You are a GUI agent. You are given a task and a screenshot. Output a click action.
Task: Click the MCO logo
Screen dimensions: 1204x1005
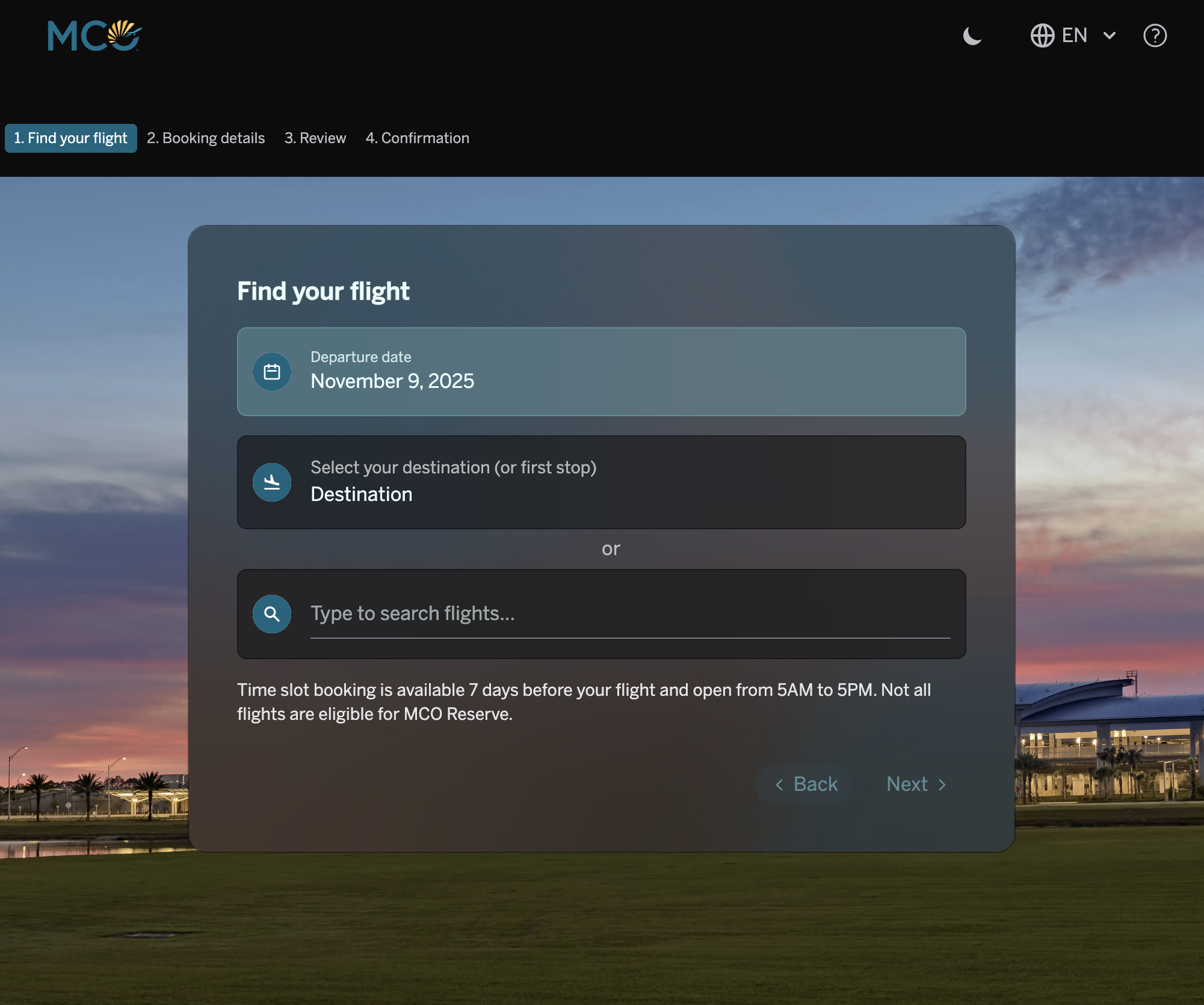[94, 35]
